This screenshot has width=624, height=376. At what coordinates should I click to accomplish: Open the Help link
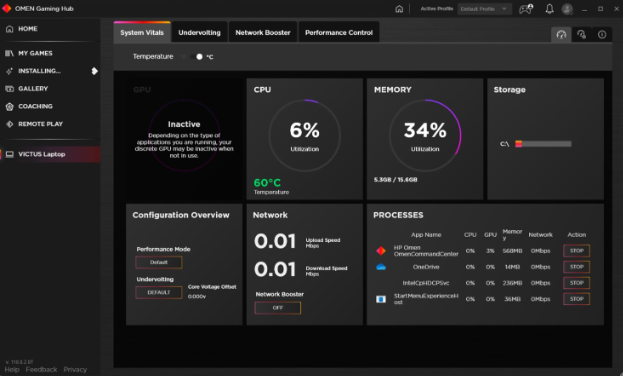coord(12,370)
